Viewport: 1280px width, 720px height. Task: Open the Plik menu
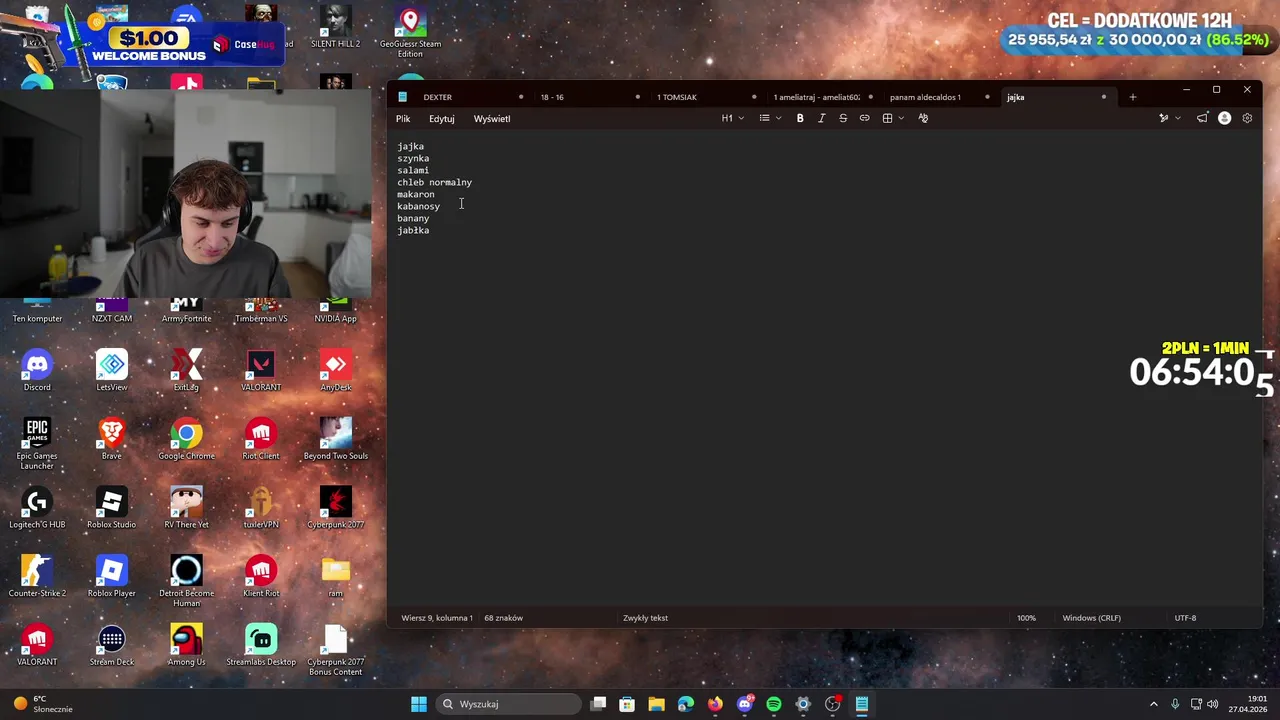[x=403, y=118]
